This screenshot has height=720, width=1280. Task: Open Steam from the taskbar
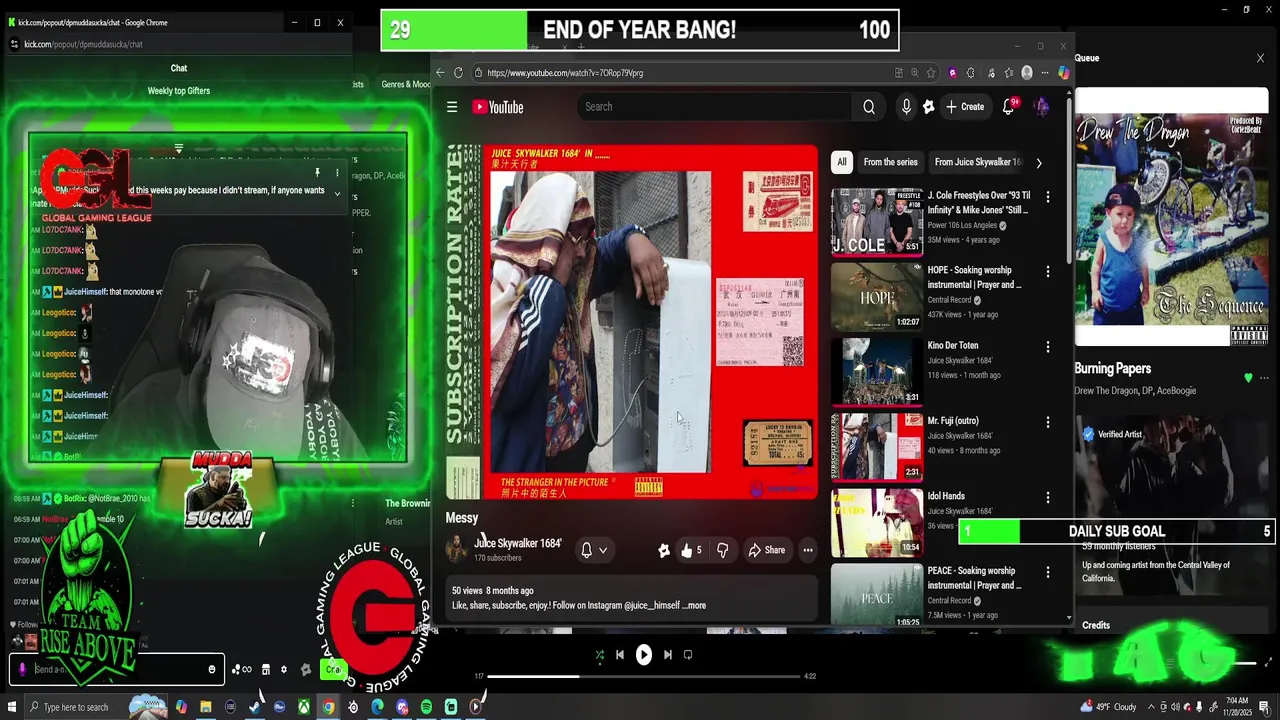(254, 707)
